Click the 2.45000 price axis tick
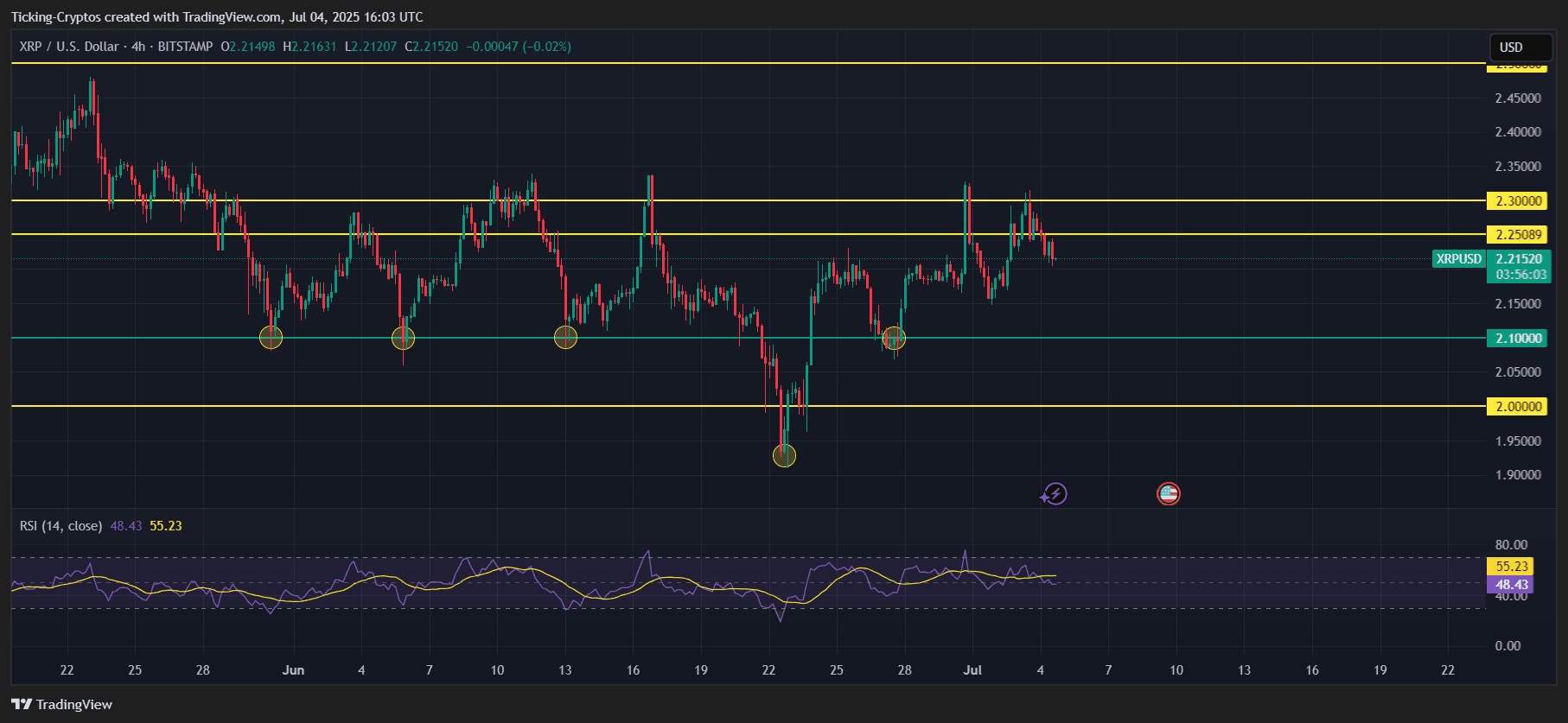Viewport: 1568px width, 723px height. click(1518, 98)
